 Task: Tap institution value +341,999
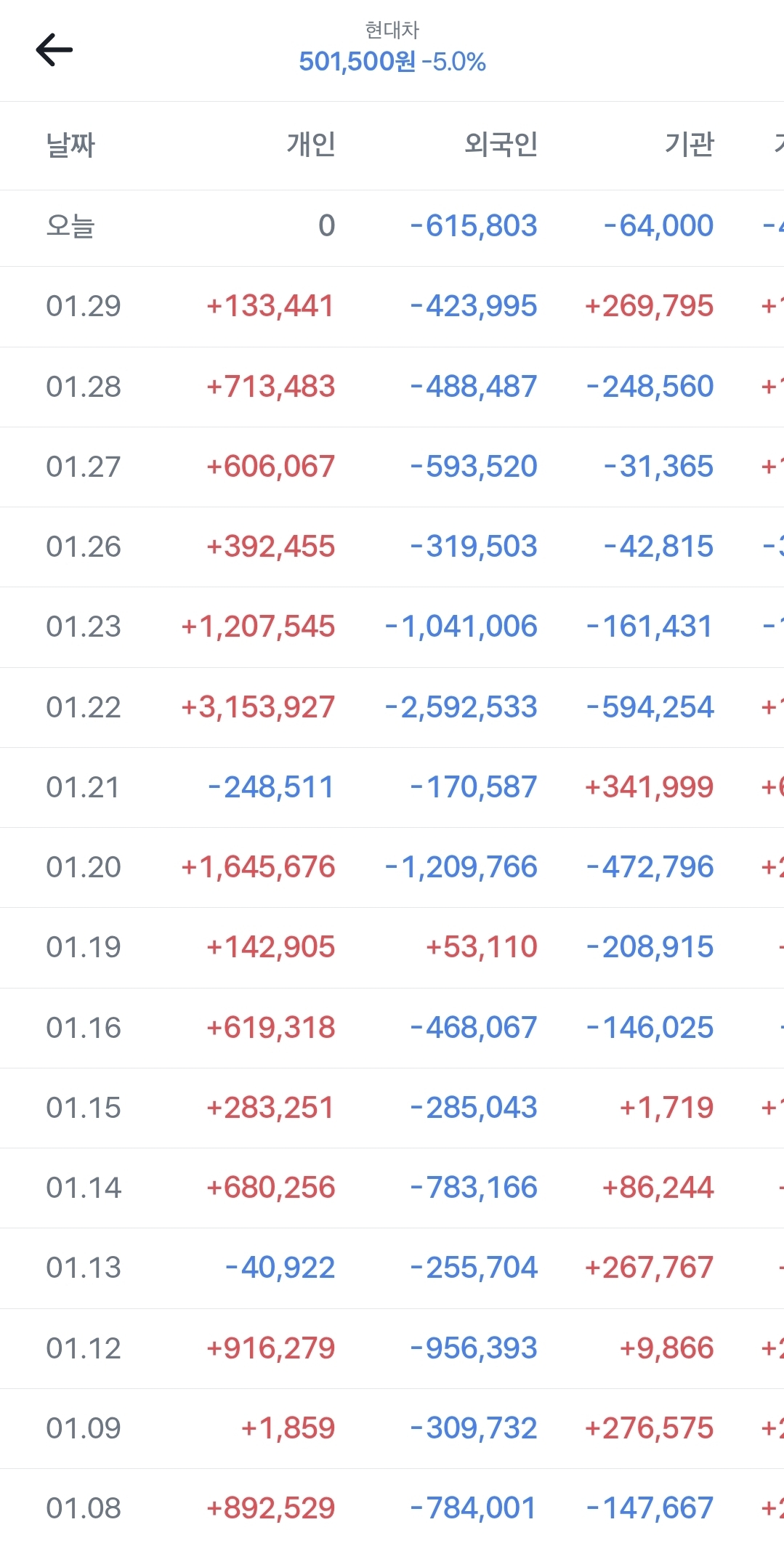coord(650,787)
